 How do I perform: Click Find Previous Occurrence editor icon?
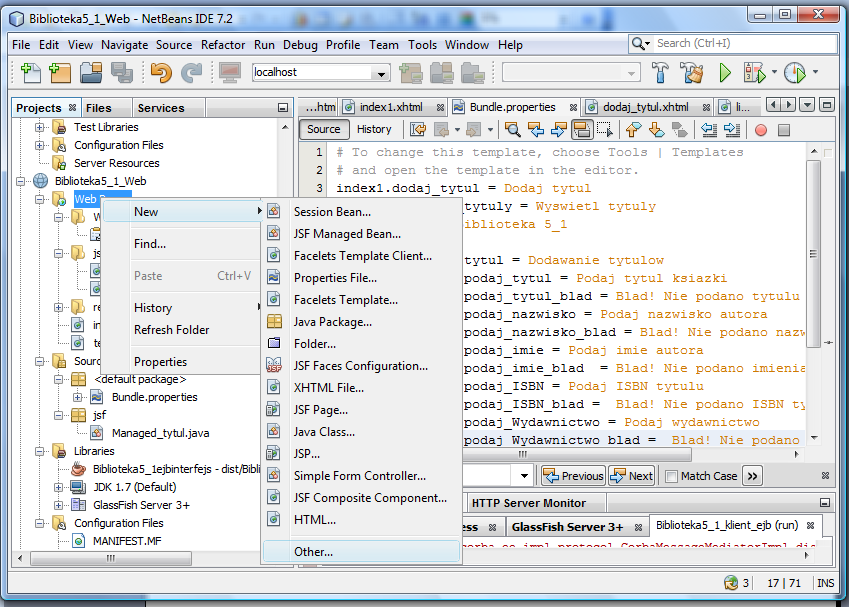point(536,130)
